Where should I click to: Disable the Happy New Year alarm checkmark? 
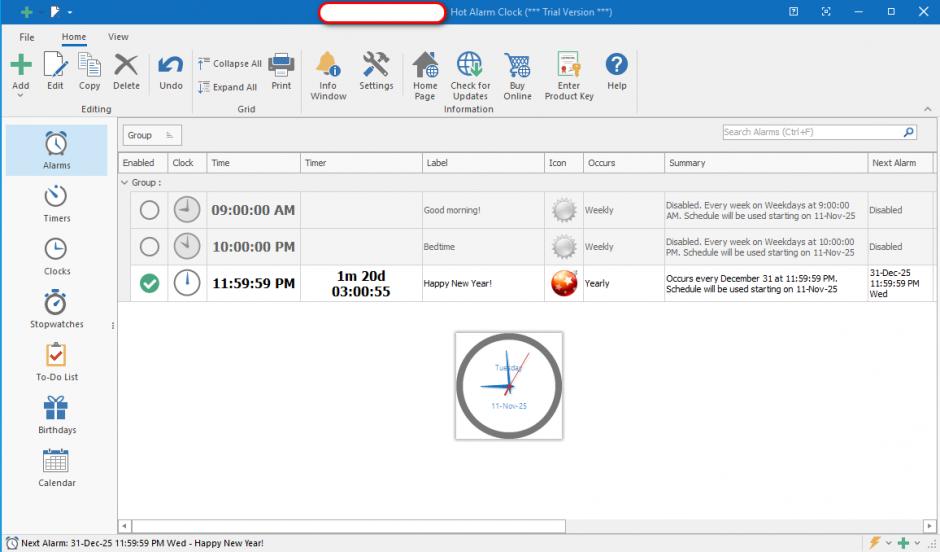(149, 283)
